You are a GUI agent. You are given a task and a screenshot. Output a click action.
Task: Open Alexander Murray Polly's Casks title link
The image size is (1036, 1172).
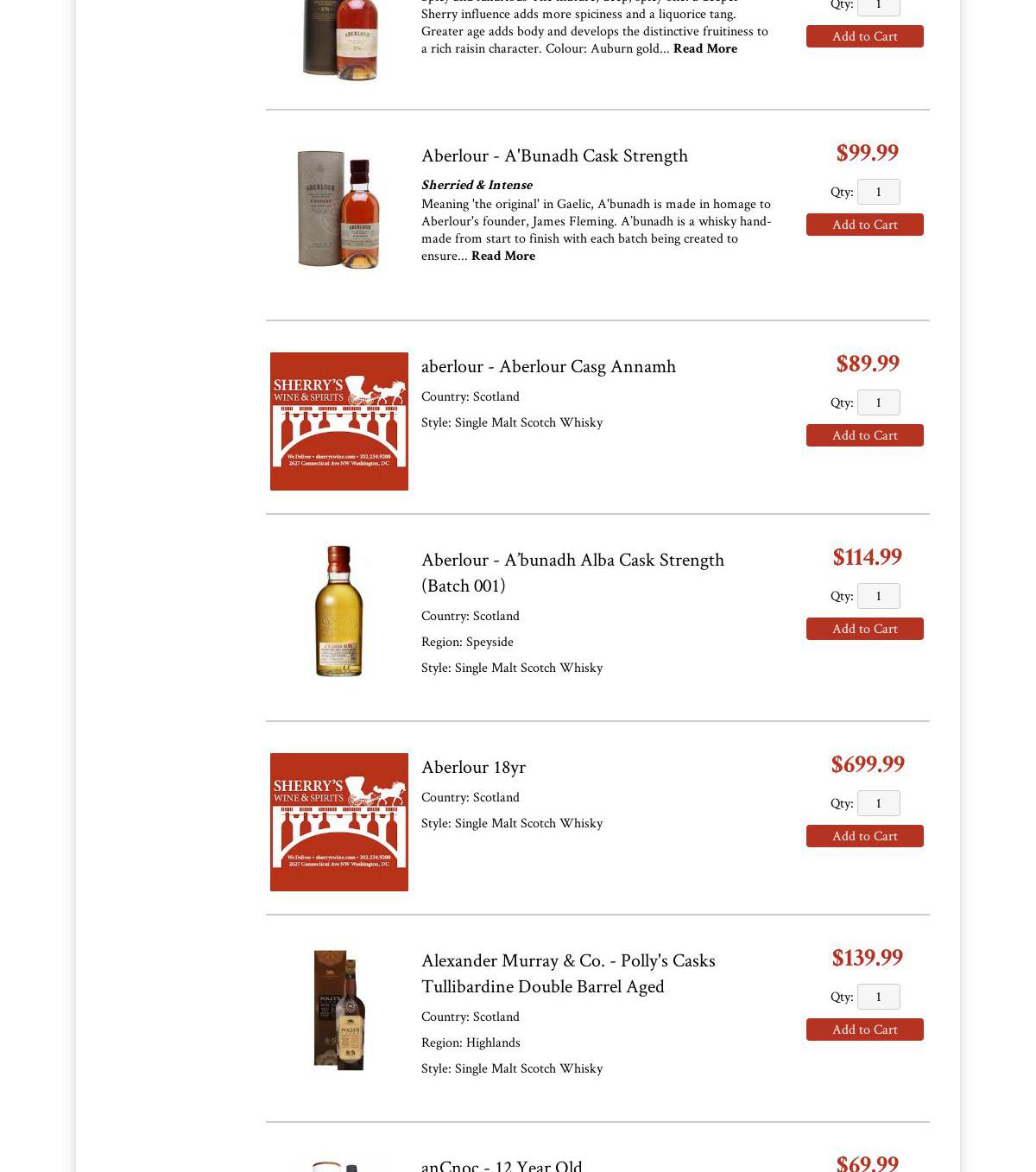568,973
